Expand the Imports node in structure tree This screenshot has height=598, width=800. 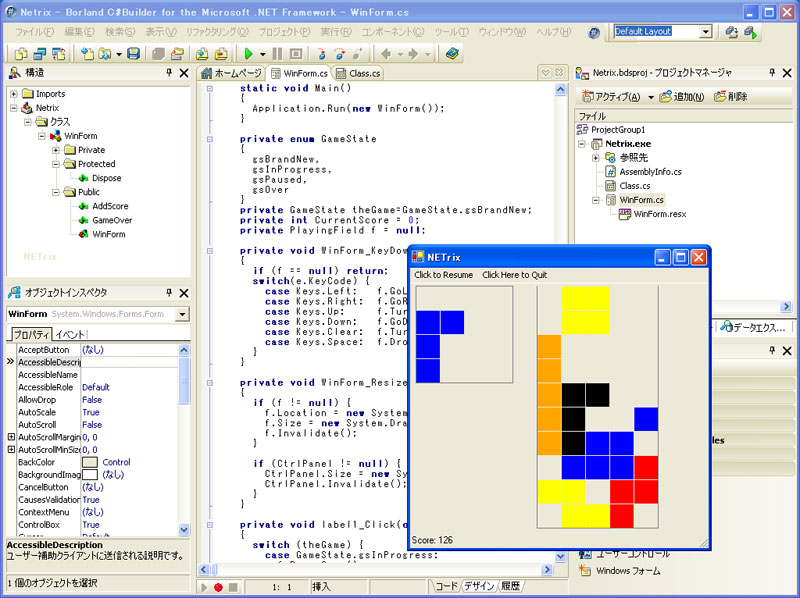14,94
